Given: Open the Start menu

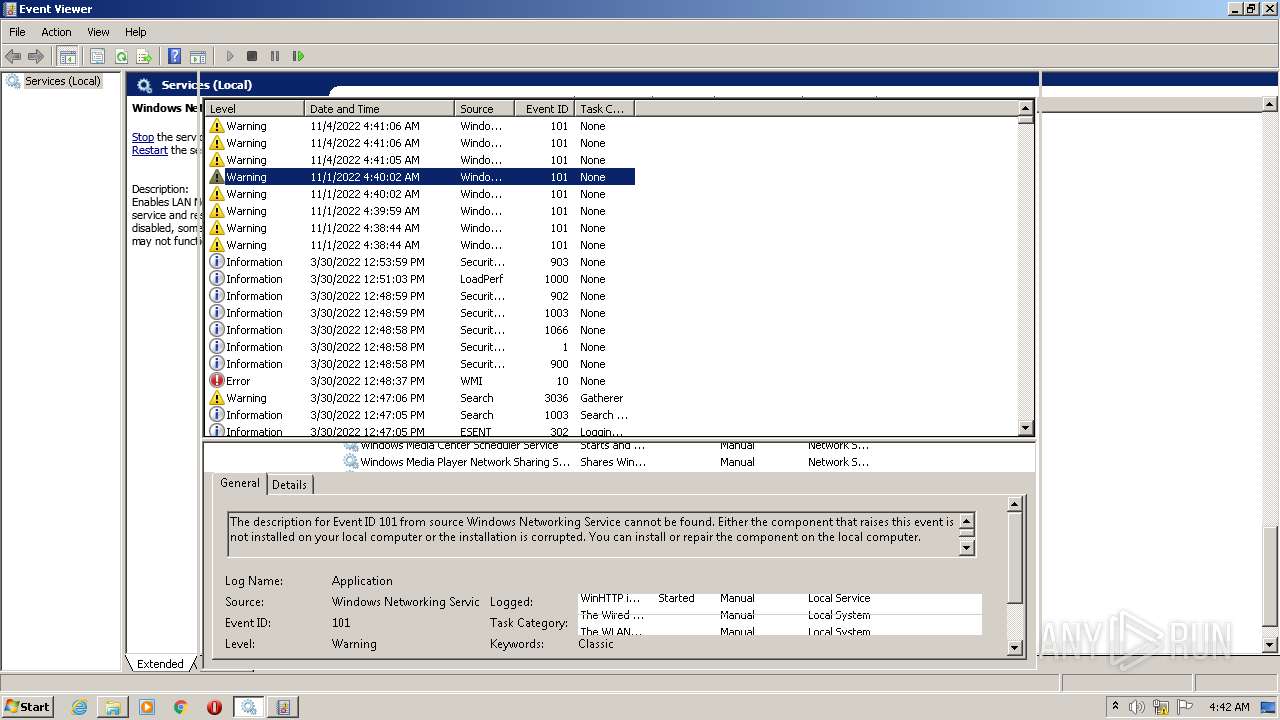Looking at the screenshot, I should point(28,707).
